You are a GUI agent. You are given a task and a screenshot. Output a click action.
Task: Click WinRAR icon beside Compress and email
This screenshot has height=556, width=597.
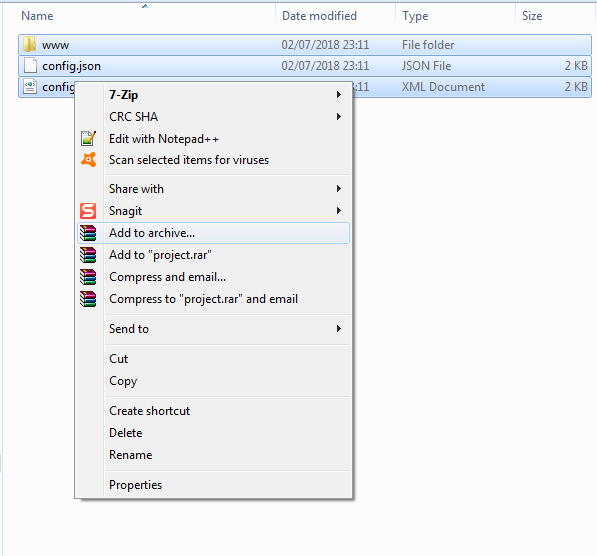tap(88, 277)
